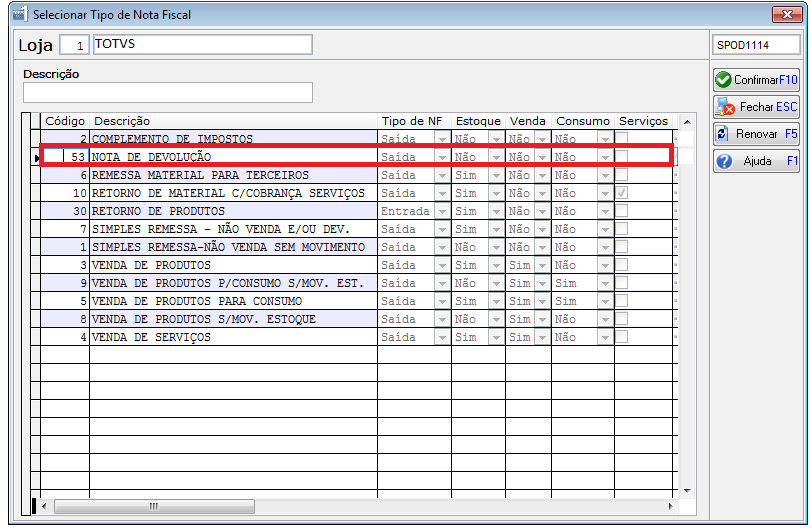Image resolution: width=811 pixels, height=528 pixels.
Task: Toggle Serviços checkbox for VENDA DE PRODUTOS S/MOV. ESTOQUE
Action: click(x=622, y=319)
